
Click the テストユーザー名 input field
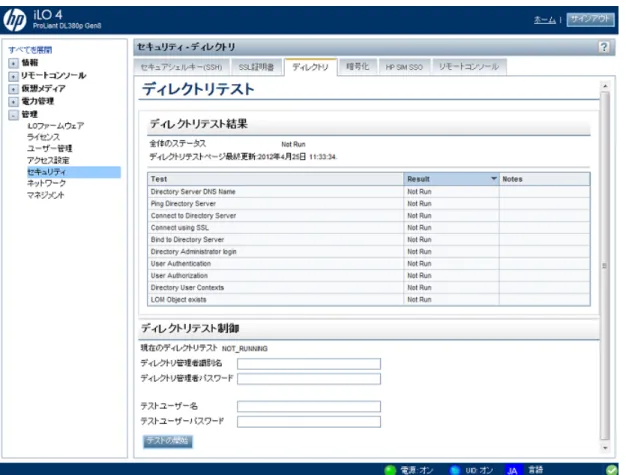(309, 406)
